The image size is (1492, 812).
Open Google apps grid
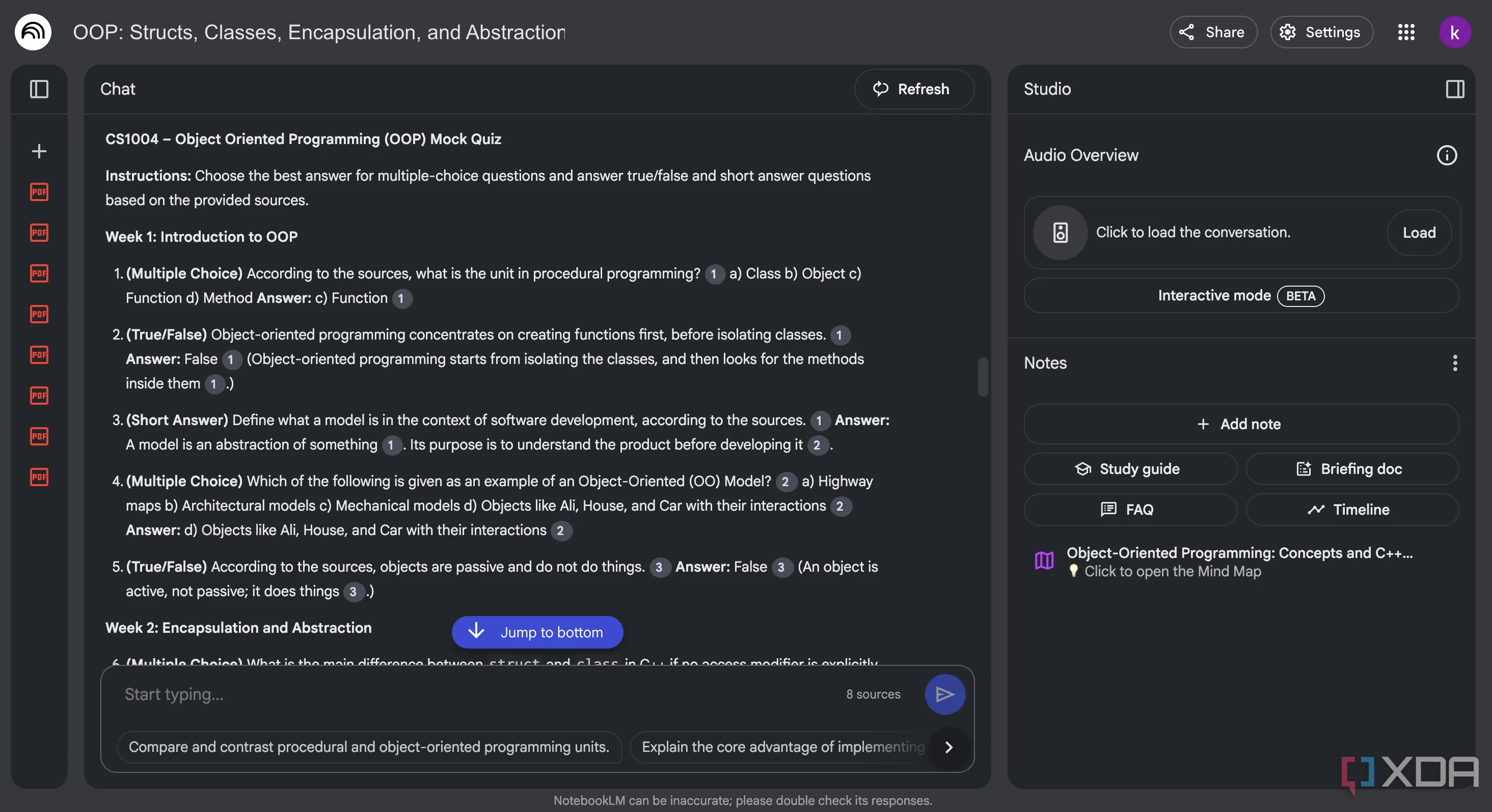pyautogui.click(x=1406, y=32)
